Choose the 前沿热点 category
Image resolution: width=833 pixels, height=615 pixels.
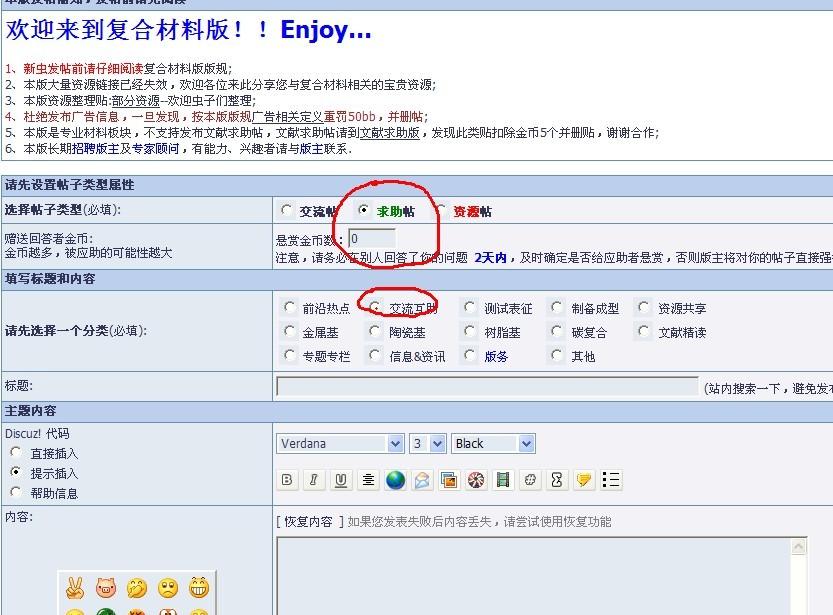(290, 307)
